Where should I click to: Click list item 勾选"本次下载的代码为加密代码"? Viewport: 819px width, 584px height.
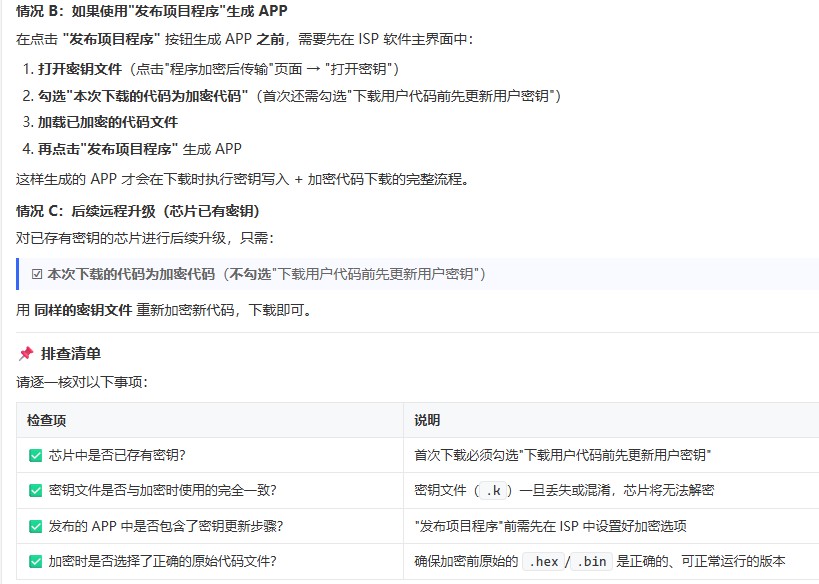click(x=292, y=96)
